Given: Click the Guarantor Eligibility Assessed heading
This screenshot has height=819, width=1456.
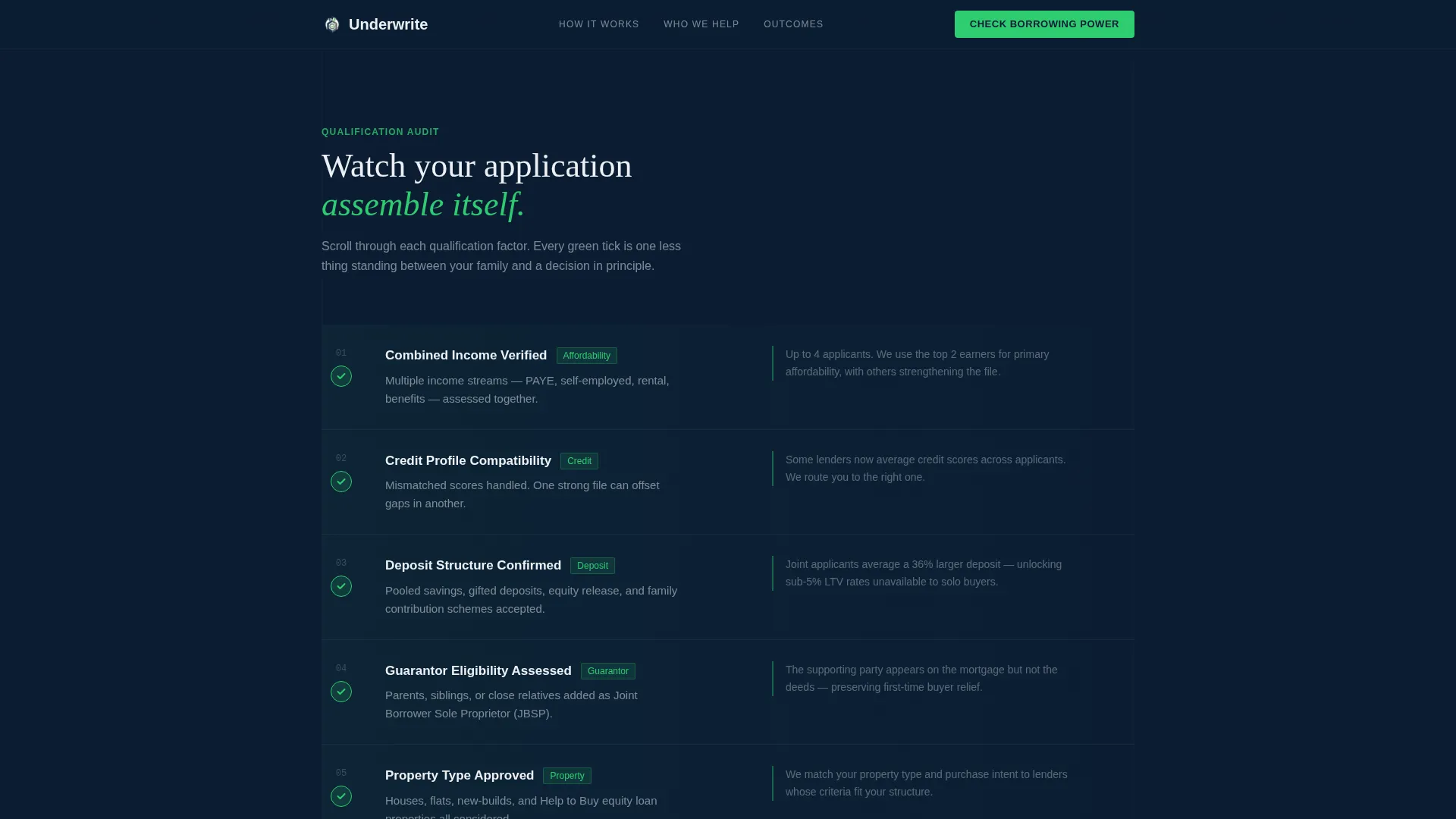Looking at the screenshot, I should [x=479, y=670].
